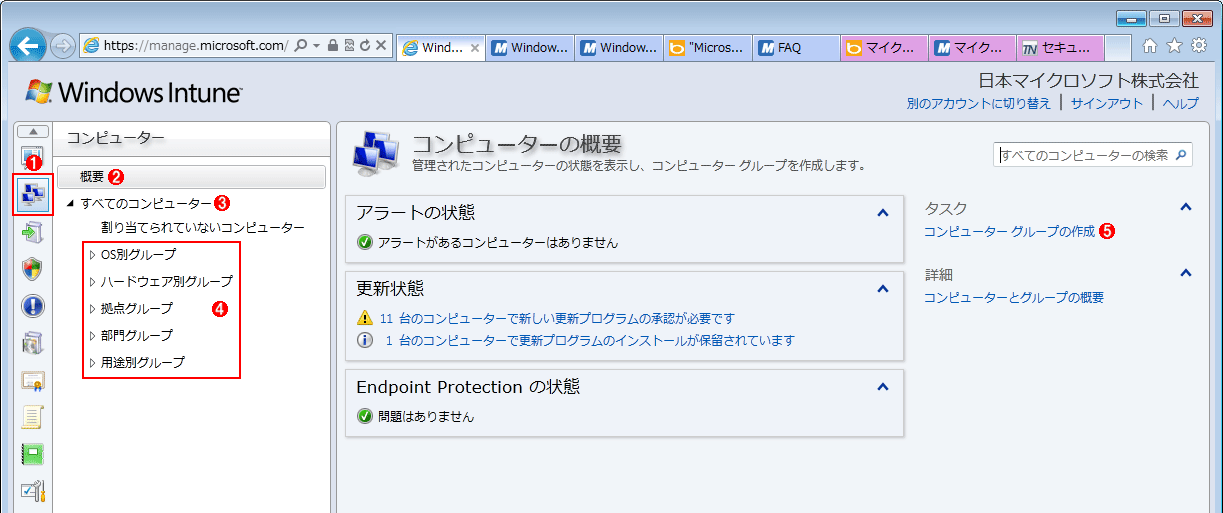Expand the OS別グループ node
Image resolution: width=1223 pixels, height=513 pixels.
[92, 255]
